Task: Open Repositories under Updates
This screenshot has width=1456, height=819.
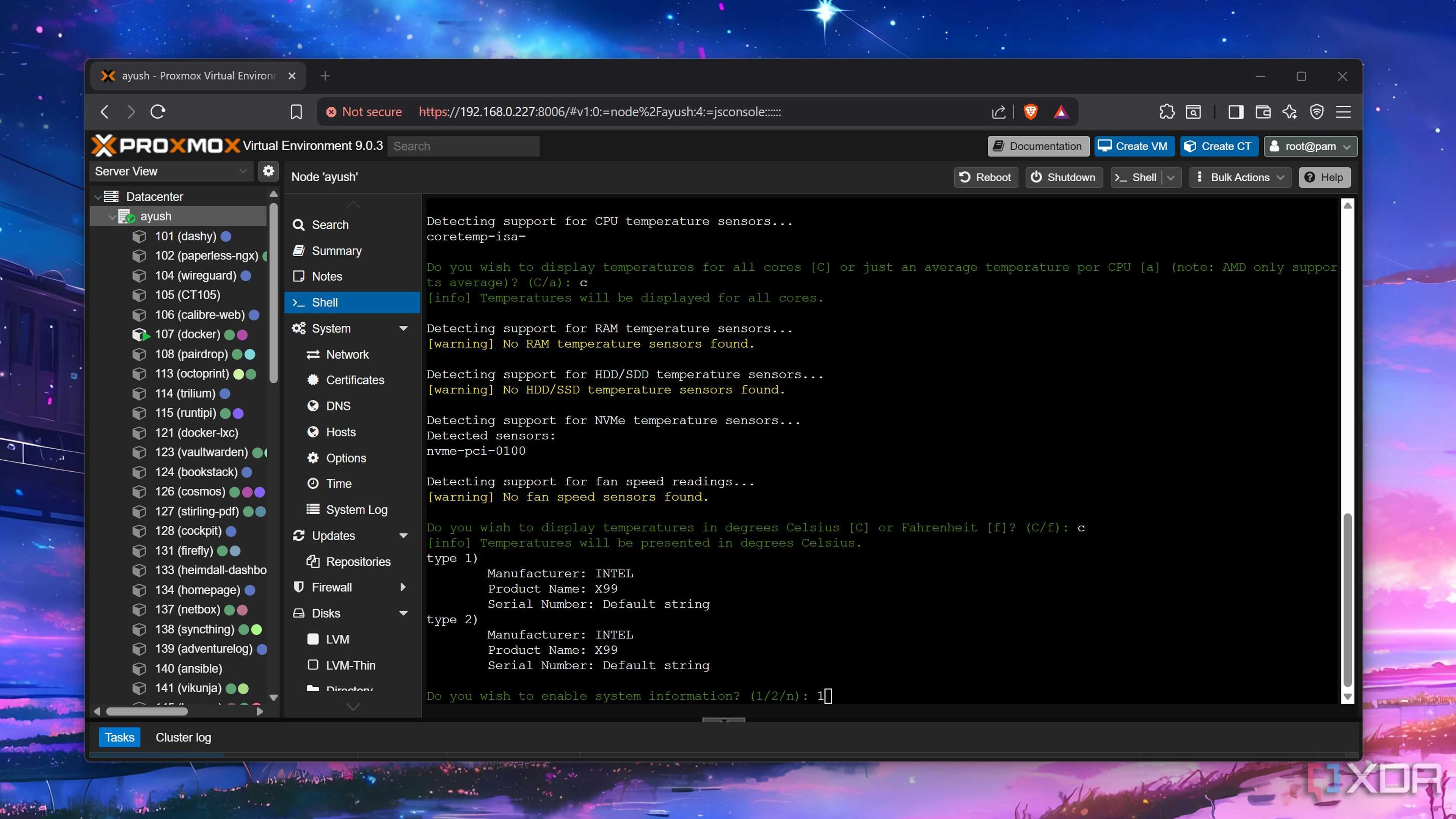Action: click(358, 562)
